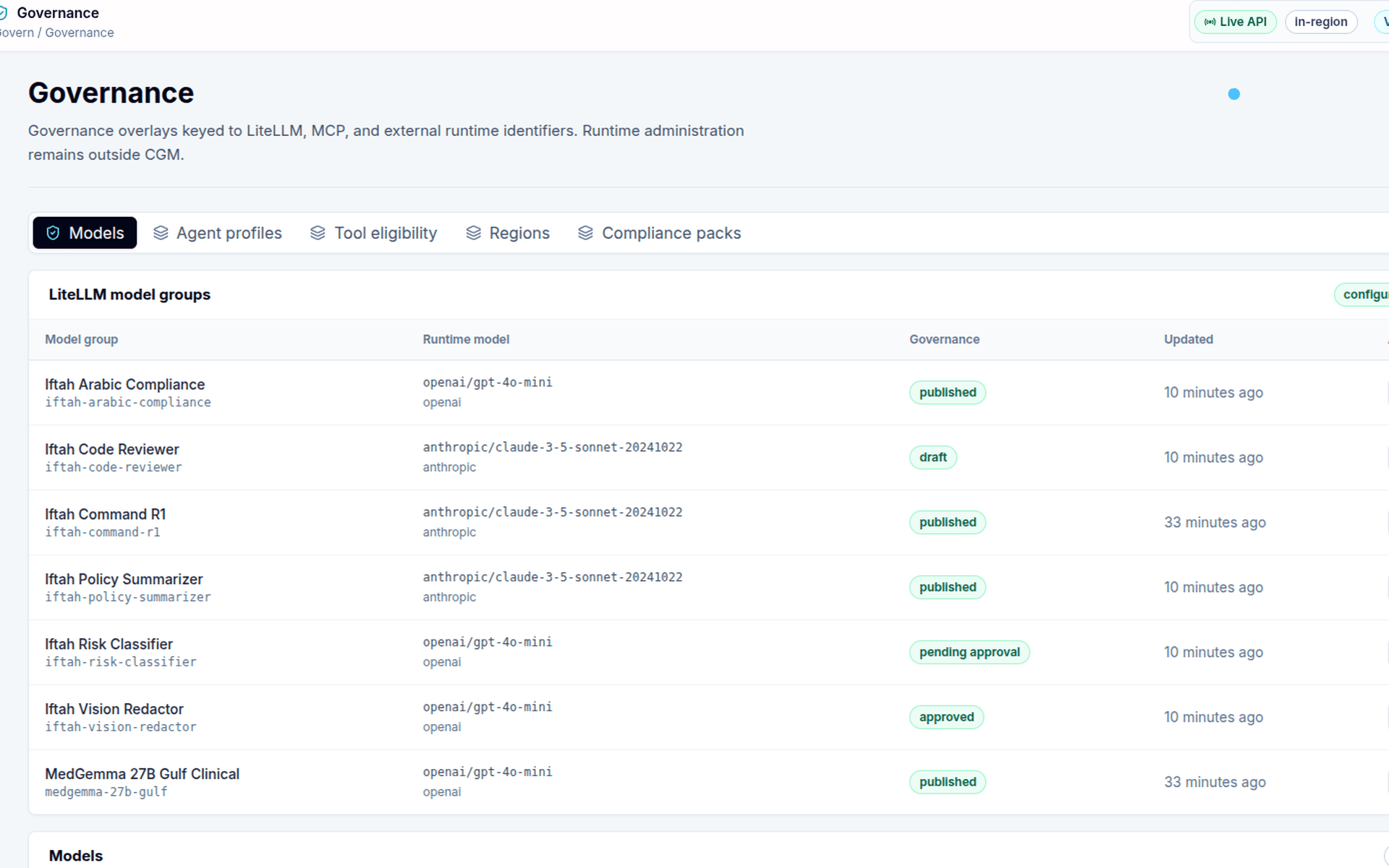Image resolution: width=1389 pixels, height=868 pixels.
Task: Click runtime model of Iftah Code Reviewer
Action: click(x=553, y=448)
